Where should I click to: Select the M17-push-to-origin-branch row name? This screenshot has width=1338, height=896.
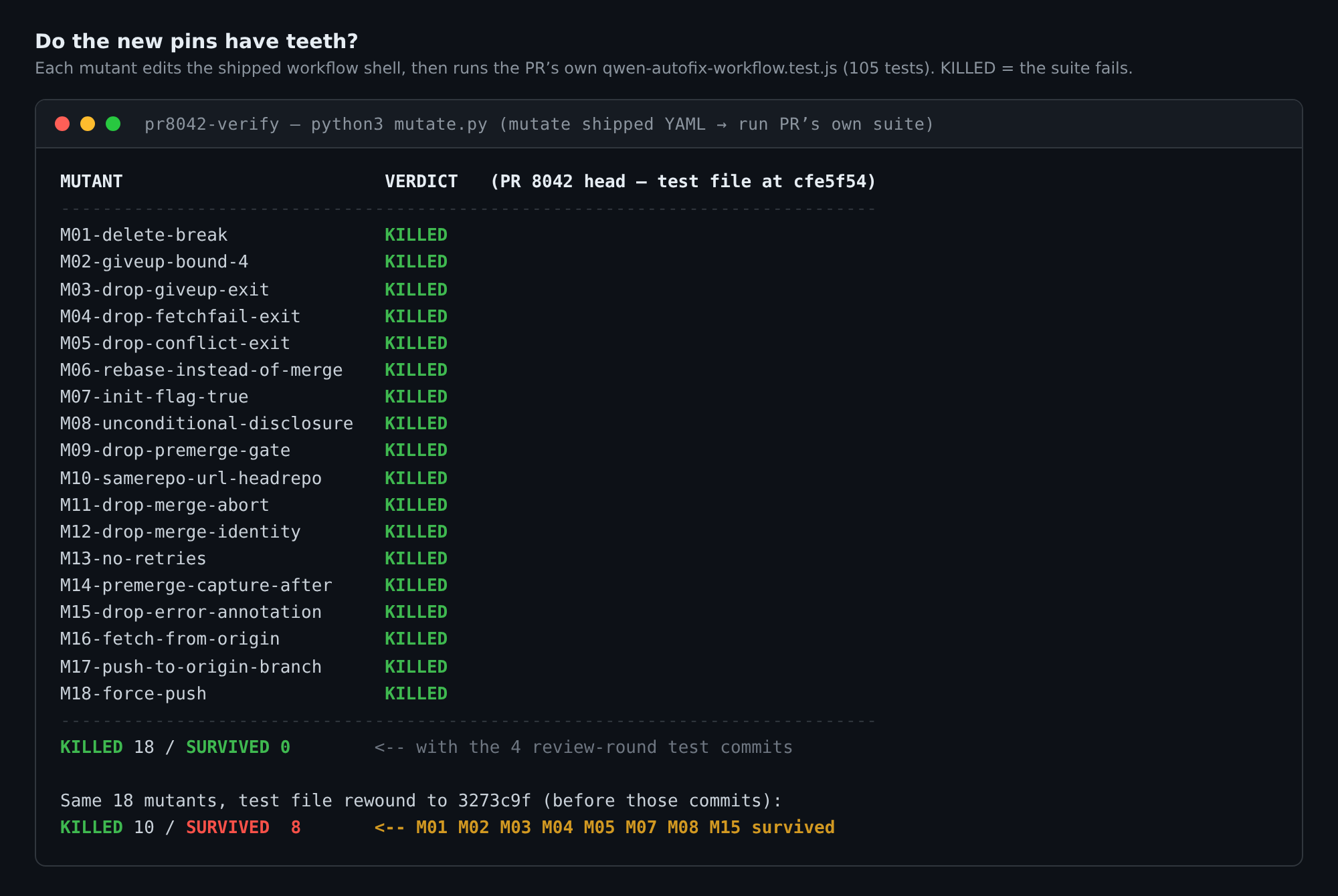pyautogui.click(x=191, y=667)
